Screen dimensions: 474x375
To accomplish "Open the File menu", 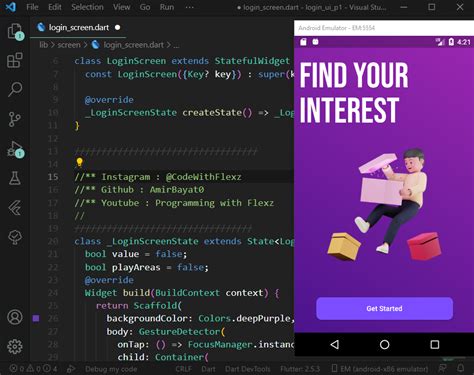I will point(32,7).
